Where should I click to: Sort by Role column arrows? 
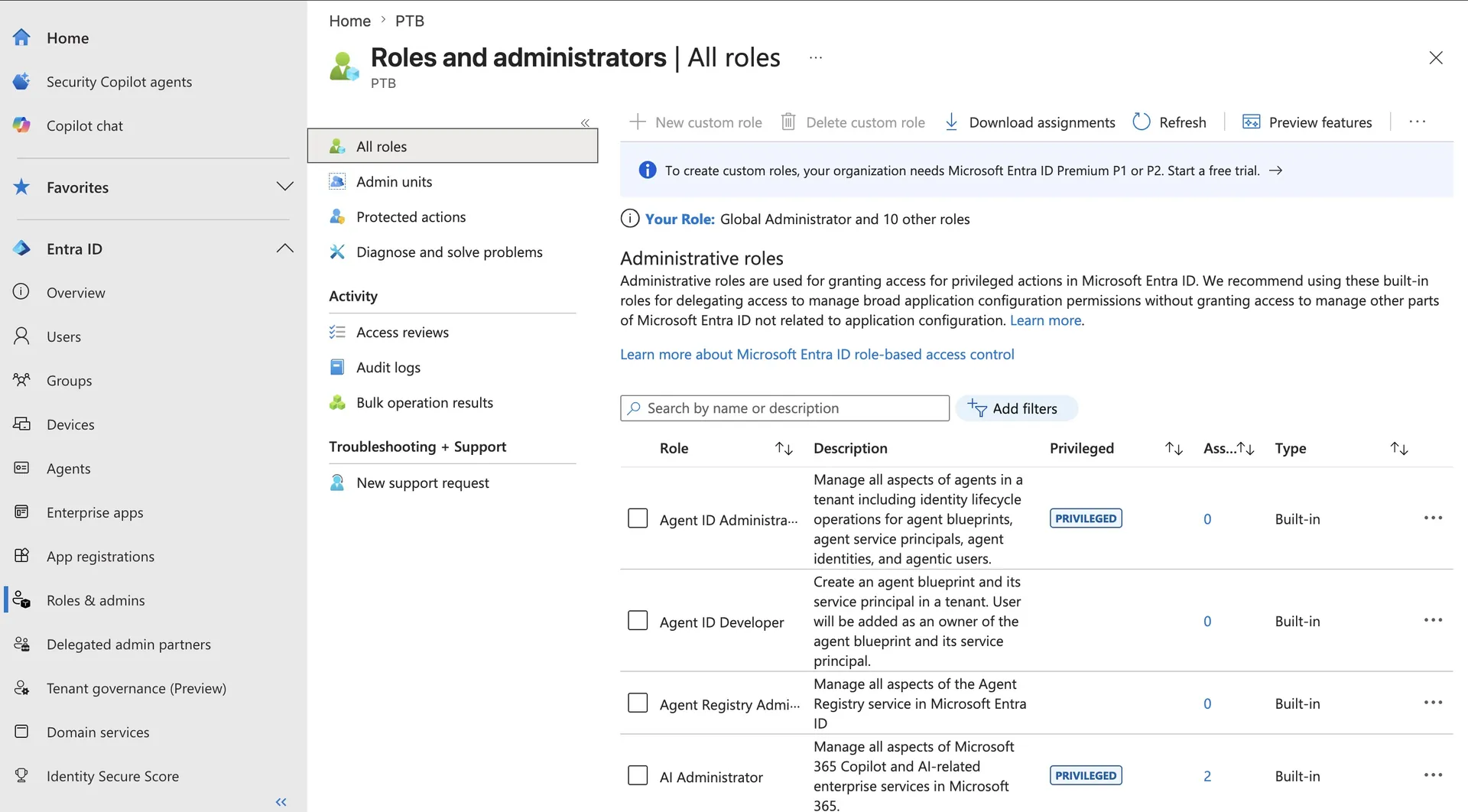coord(784,448)
